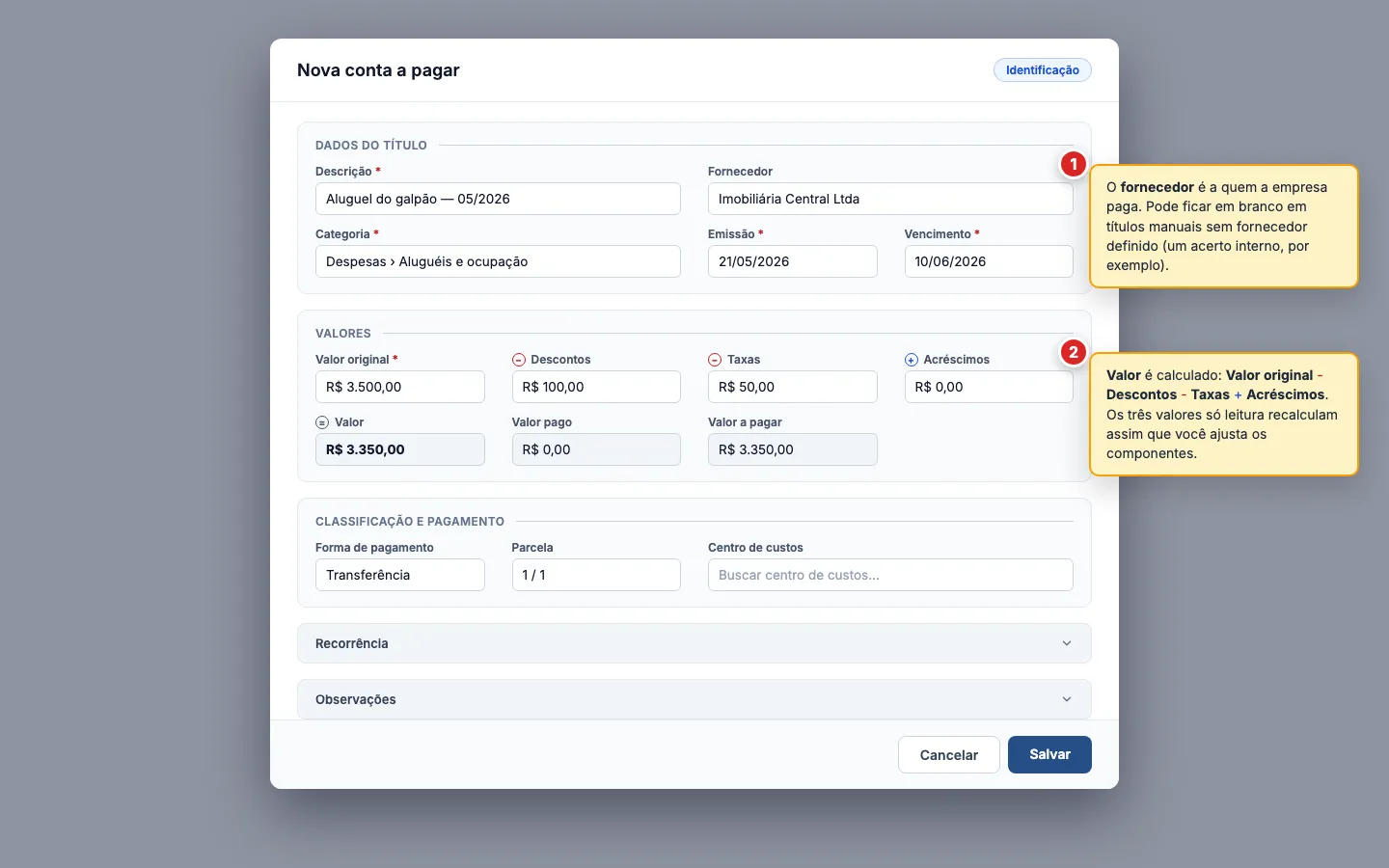Image resolution: width=1389 pixels, height=868 pixels.
Task: Click the "Nova conta a pagar" title
Action: click(x=378, y=70)
